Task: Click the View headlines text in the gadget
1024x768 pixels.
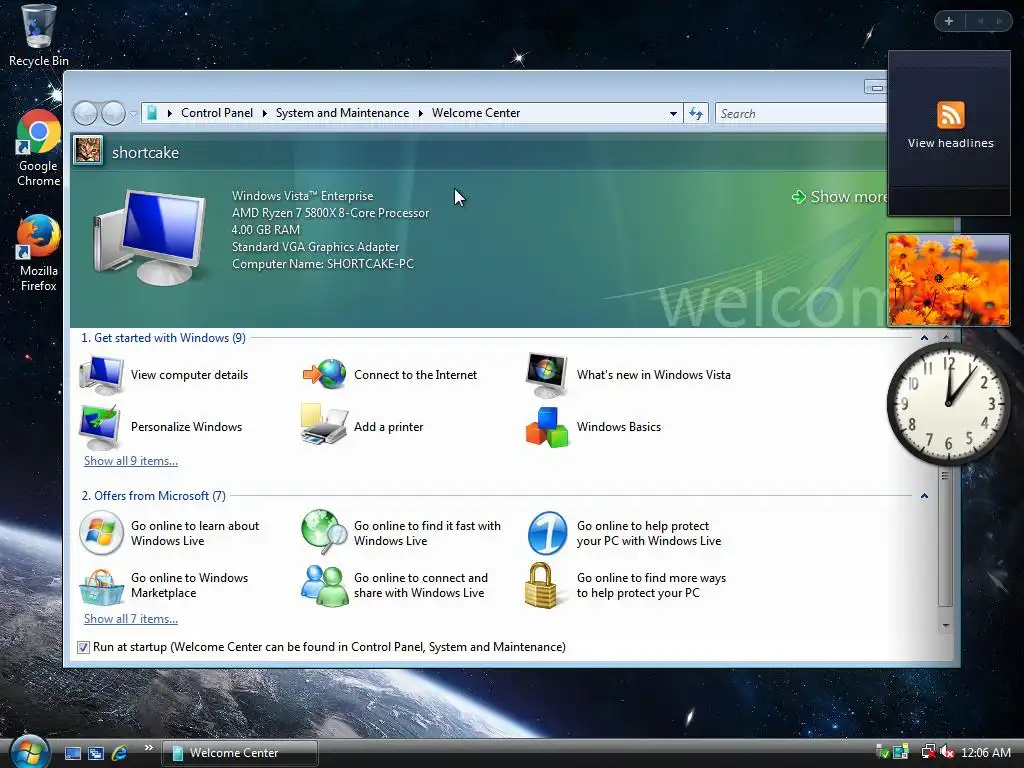Action: pyautogui.click(x=950, y=143)
